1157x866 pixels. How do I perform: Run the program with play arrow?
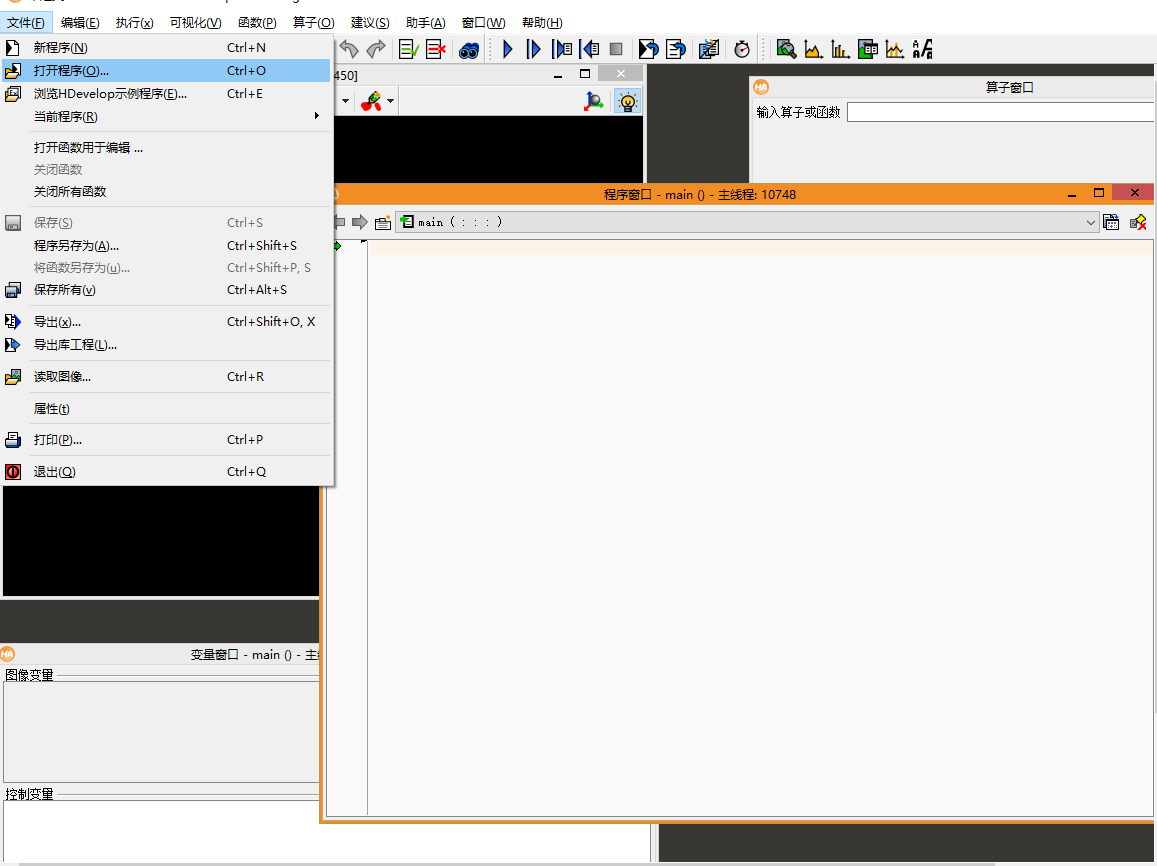[x=508, y=49]
